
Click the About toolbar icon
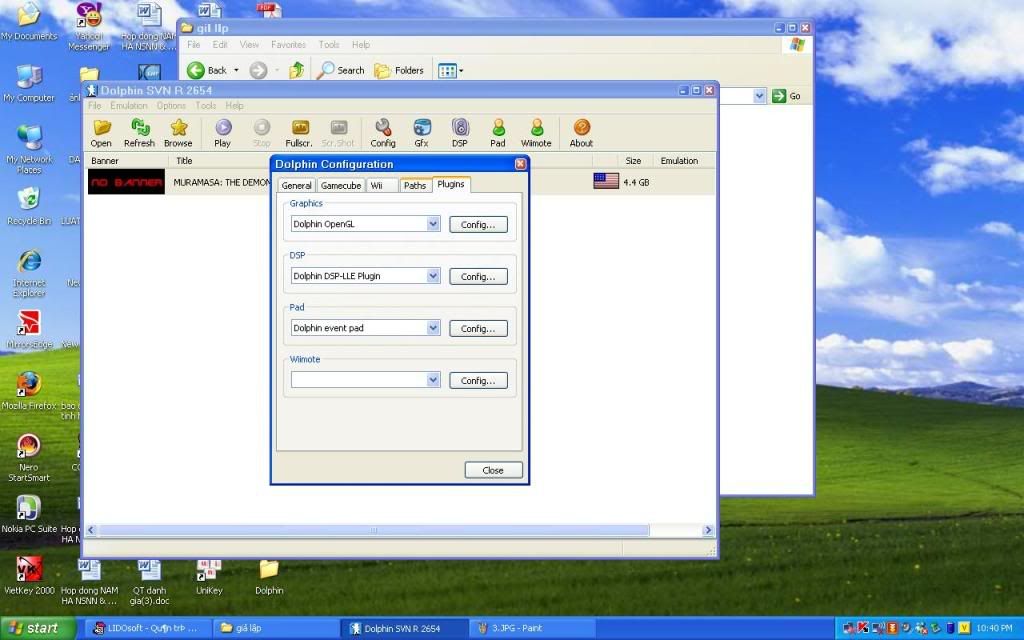click(x=581, y=133)
